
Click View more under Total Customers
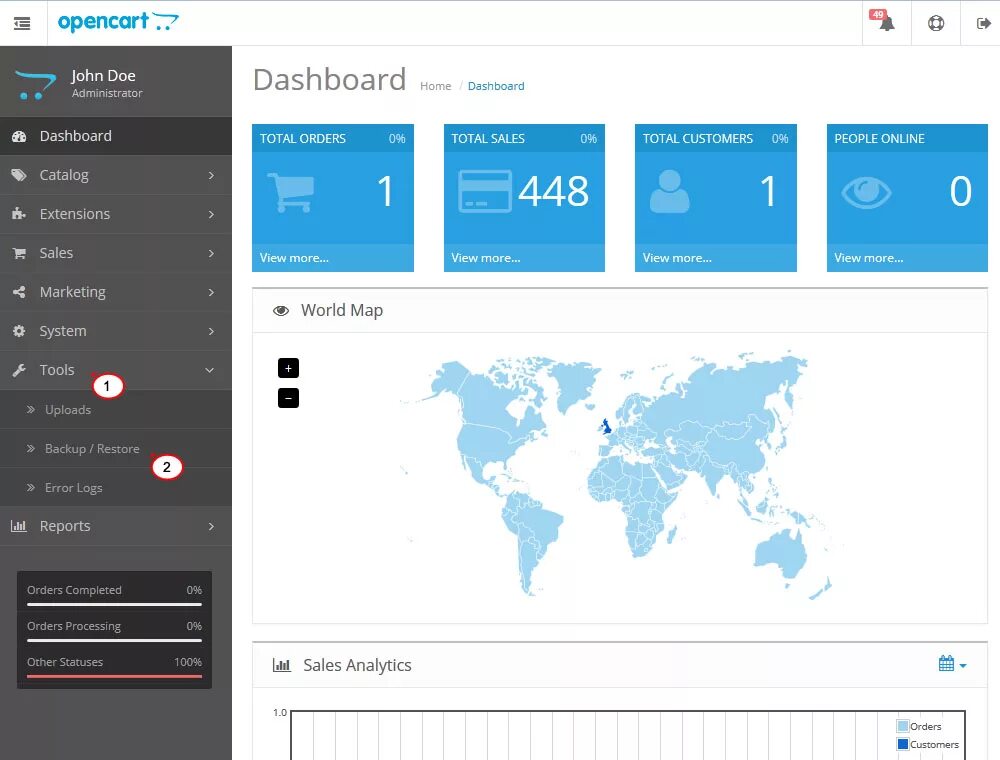[x=677, y=258]
